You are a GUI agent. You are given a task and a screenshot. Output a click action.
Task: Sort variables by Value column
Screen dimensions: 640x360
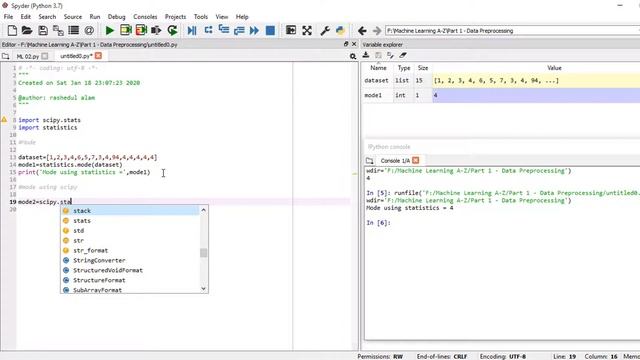coord(554,68)
